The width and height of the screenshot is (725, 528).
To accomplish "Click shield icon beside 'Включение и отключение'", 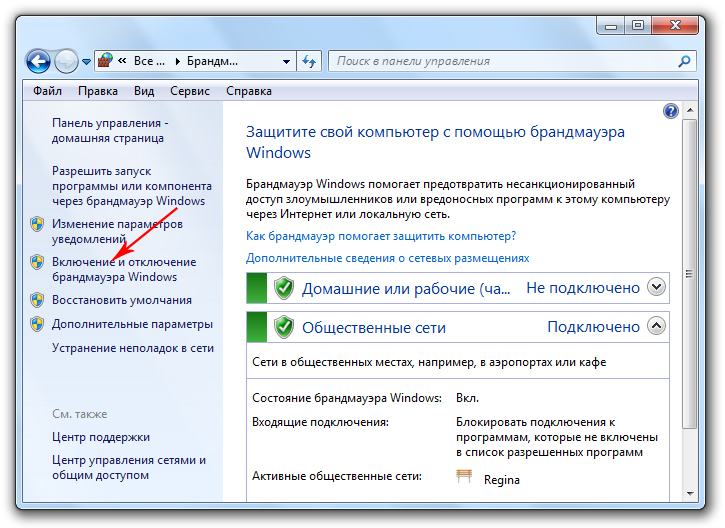I will click(37, 262).
